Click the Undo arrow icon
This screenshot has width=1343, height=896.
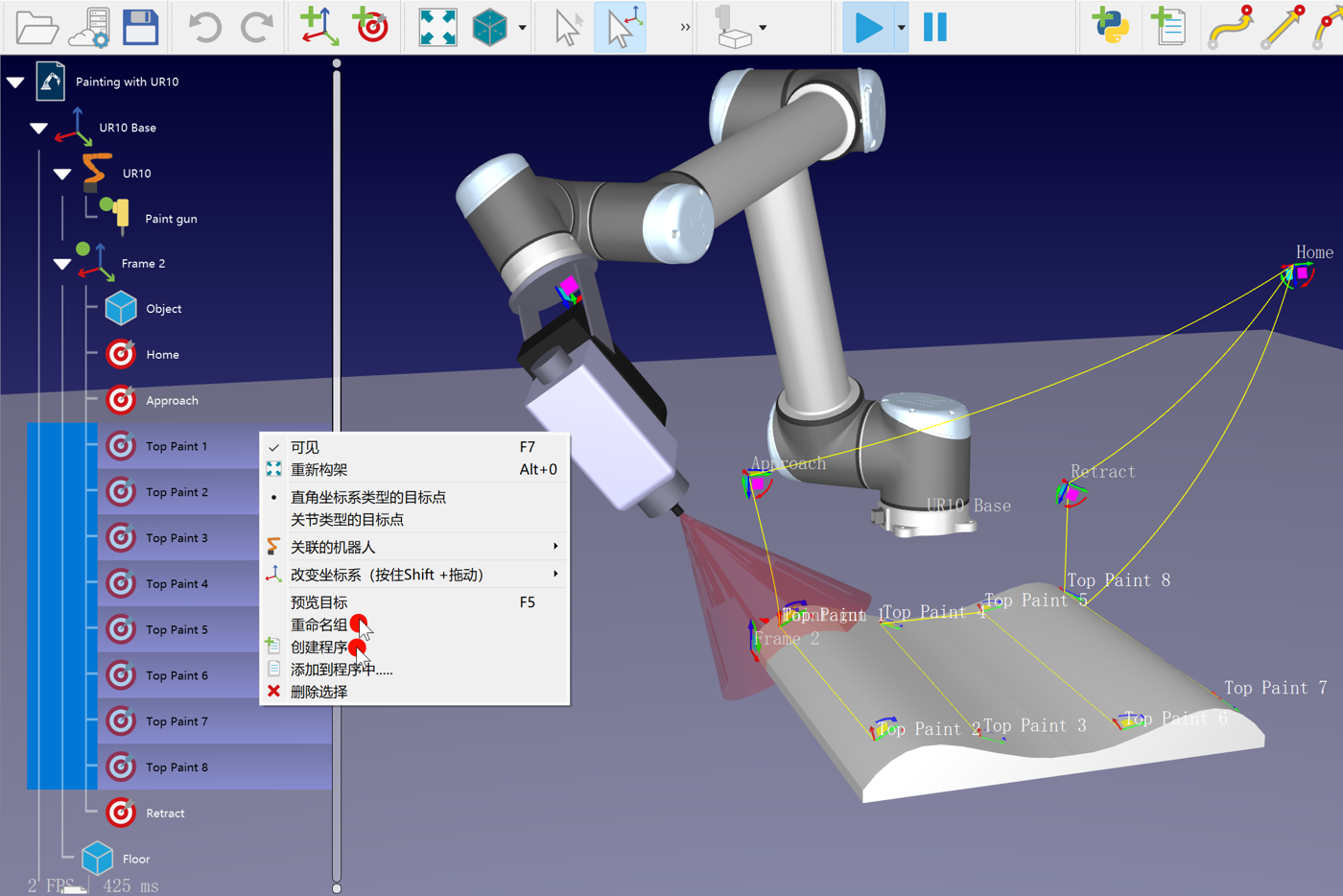[203, 28]
